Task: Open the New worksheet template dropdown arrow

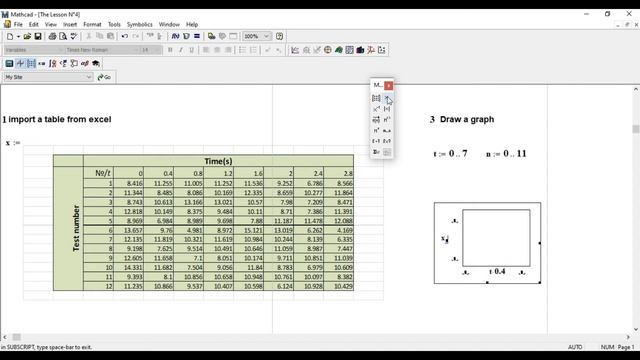Action: 18,36
